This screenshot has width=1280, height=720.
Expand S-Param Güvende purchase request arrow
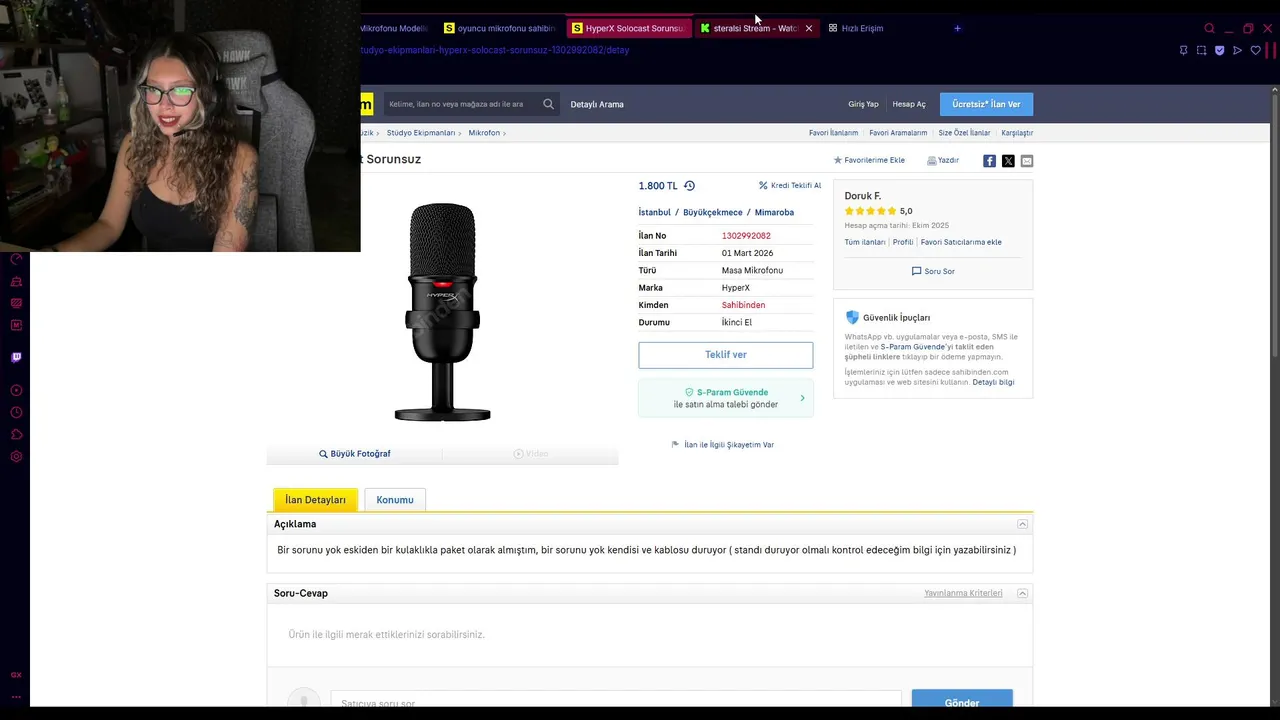coord(802,398)
